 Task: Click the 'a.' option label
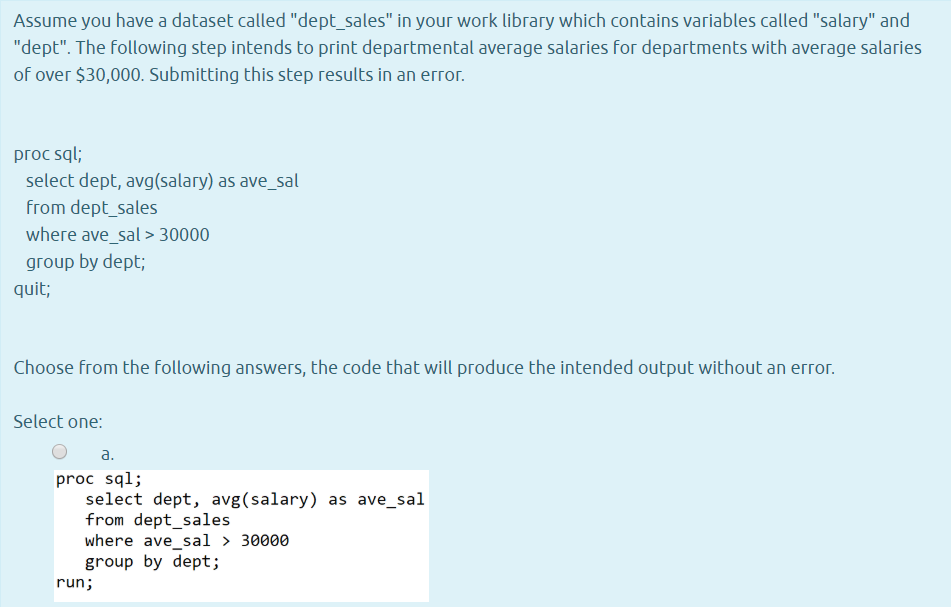(x=105, y=454)
